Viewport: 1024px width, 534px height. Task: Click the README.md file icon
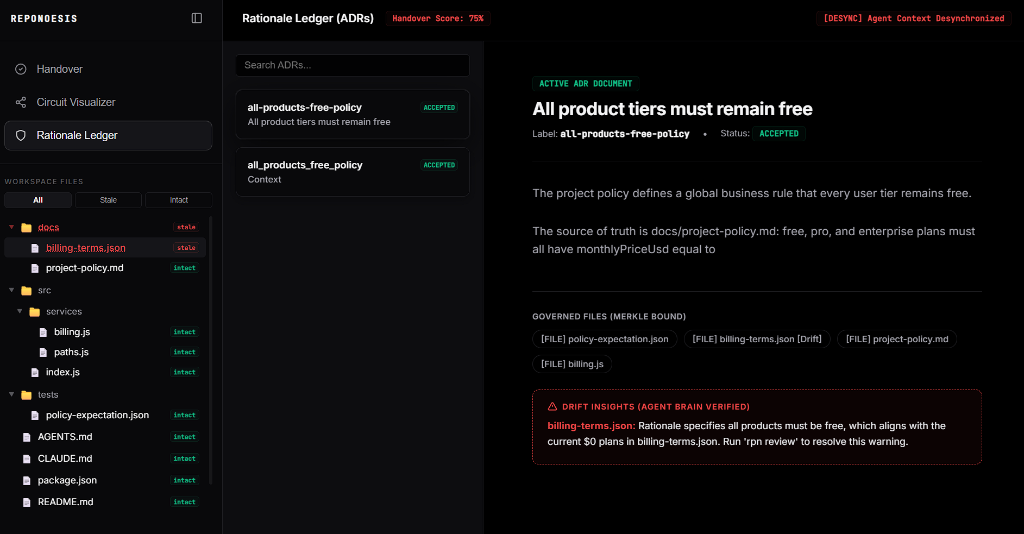27,503
